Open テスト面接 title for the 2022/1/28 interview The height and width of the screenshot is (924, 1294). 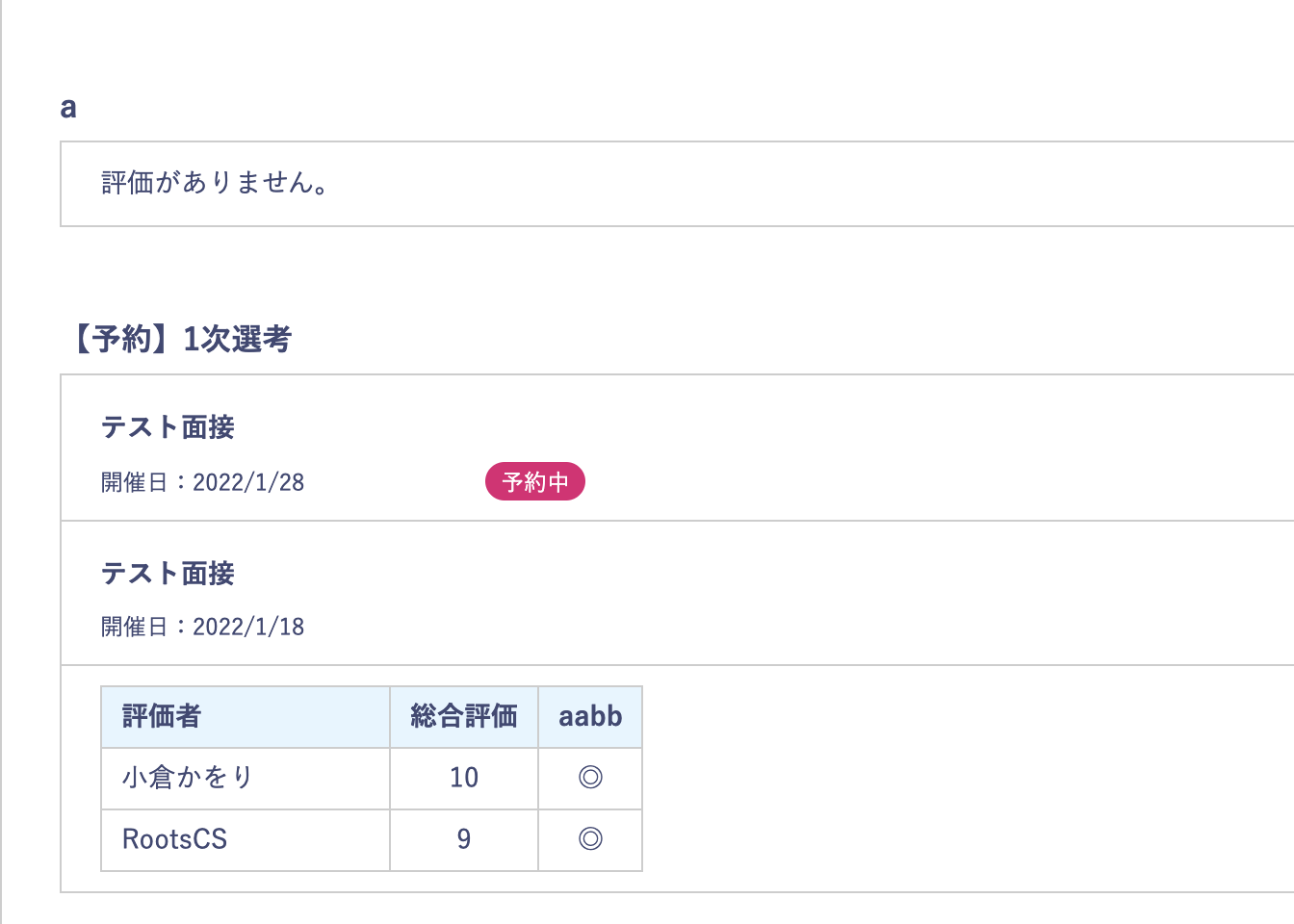click(x=168, y=427)
